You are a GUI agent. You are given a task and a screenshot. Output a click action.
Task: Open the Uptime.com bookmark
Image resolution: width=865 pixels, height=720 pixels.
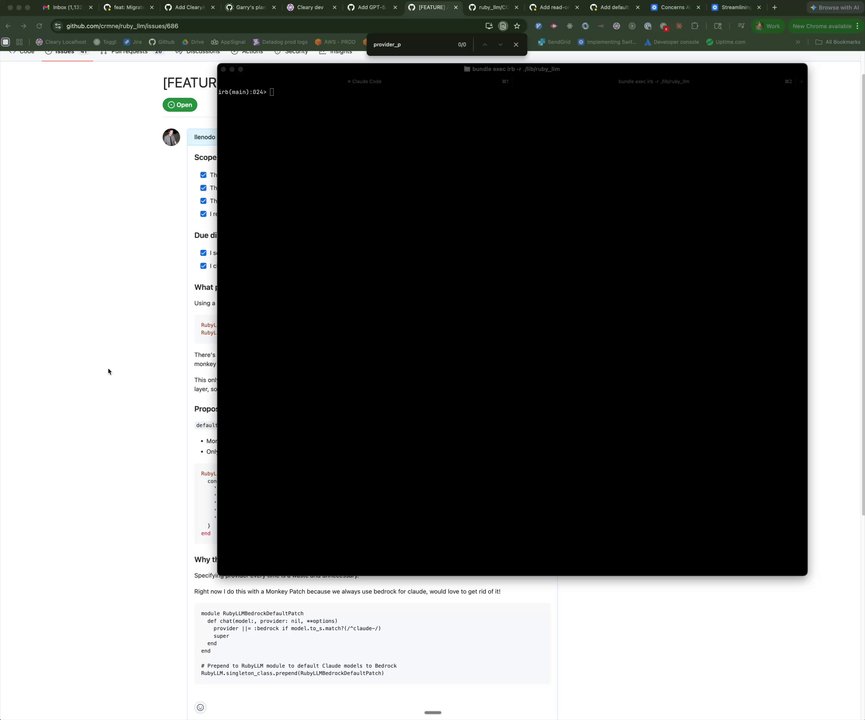coord(725,42)
